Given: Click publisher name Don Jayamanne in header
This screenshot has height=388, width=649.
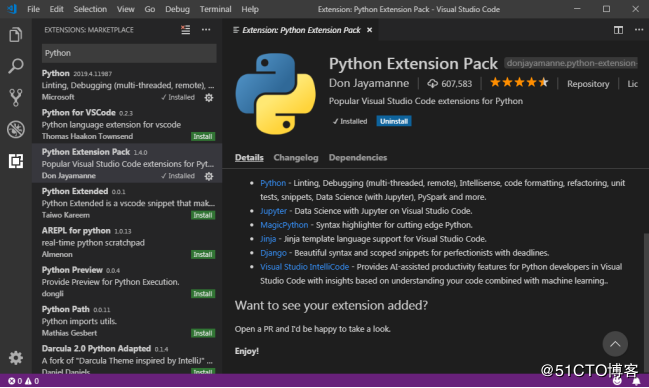Looking at the screenshot, I should (x=369, y=83).
